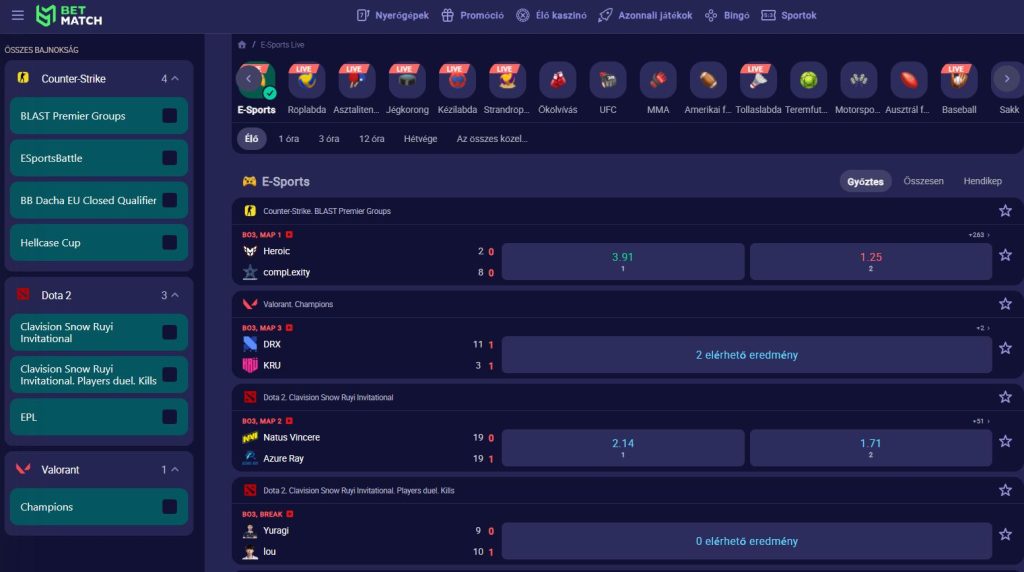Select Az összes közelgő time filter
The image size is (1024, 572).
coord(492,138)
